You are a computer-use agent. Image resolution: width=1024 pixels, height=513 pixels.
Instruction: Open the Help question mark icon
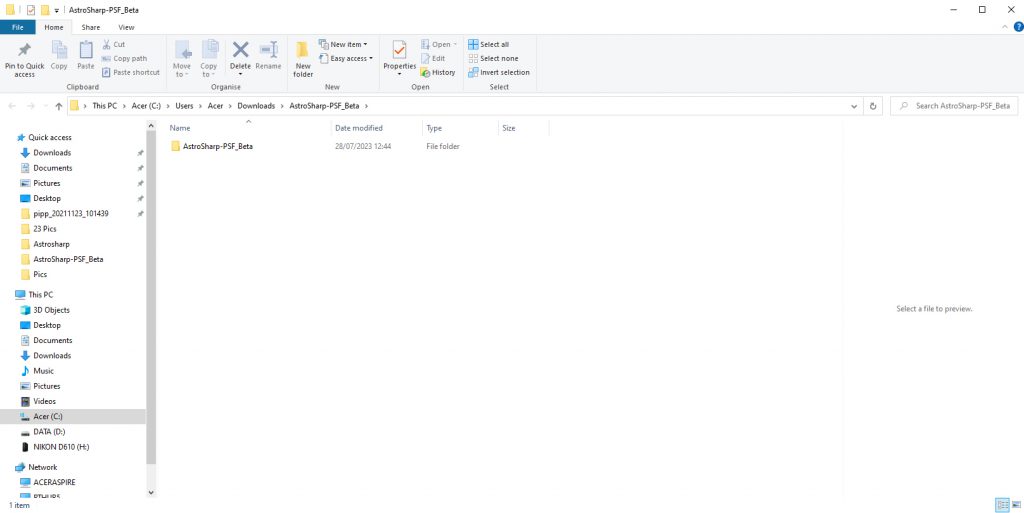[x=1018, y=27]
